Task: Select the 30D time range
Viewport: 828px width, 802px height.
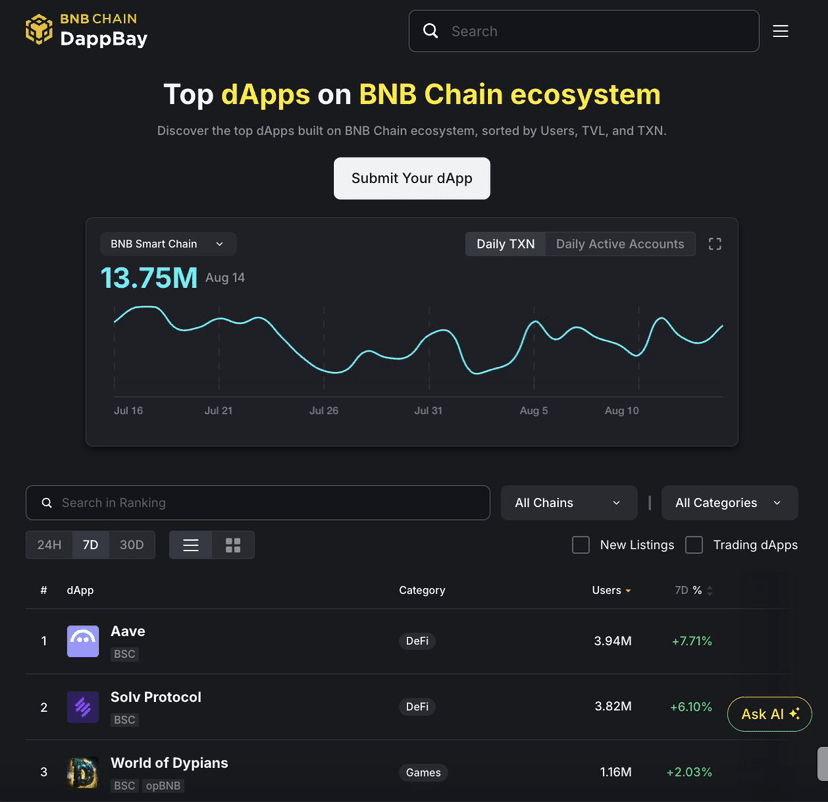Action: (131, 545)
